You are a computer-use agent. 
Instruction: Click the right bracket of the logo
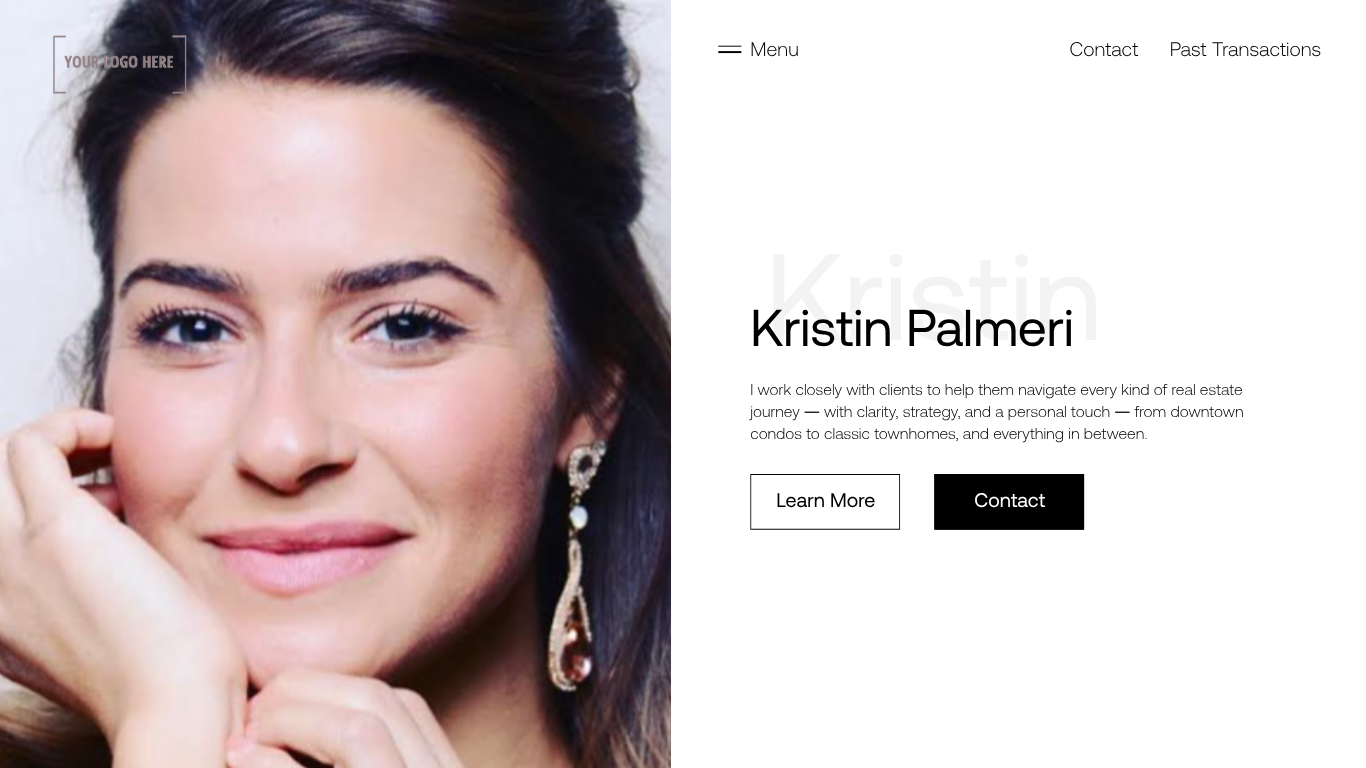pos(181,64)
